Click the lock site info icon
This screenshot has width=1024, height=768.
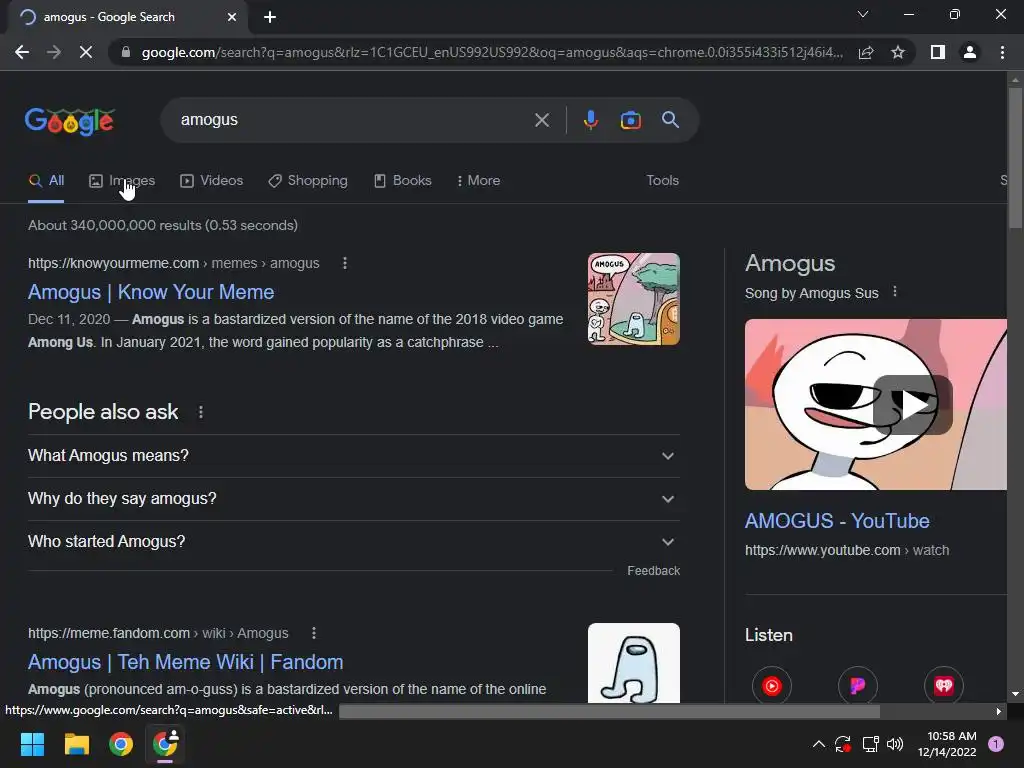tap(126, 52)
